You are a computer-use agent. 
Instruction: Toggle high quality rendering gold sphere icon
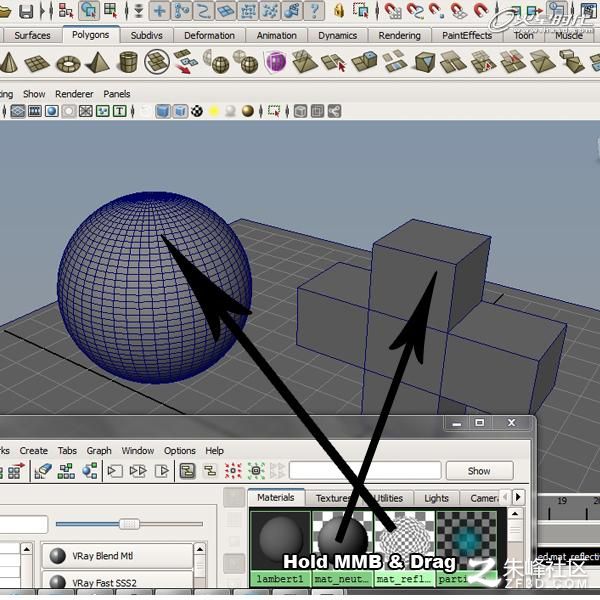coord(248,111)
